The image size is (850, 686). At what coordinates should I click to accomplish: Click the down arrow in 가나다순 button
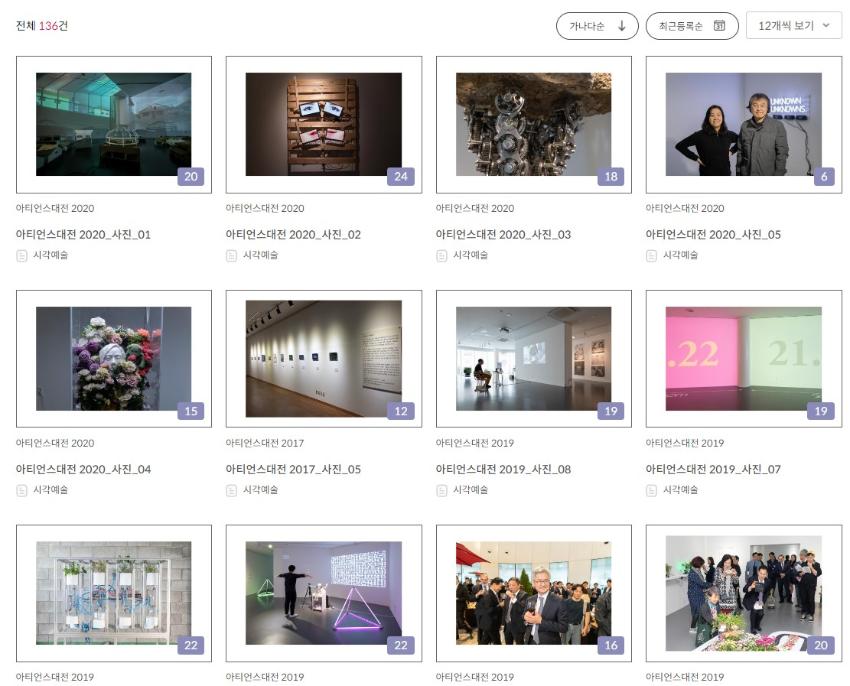(621, 26)
